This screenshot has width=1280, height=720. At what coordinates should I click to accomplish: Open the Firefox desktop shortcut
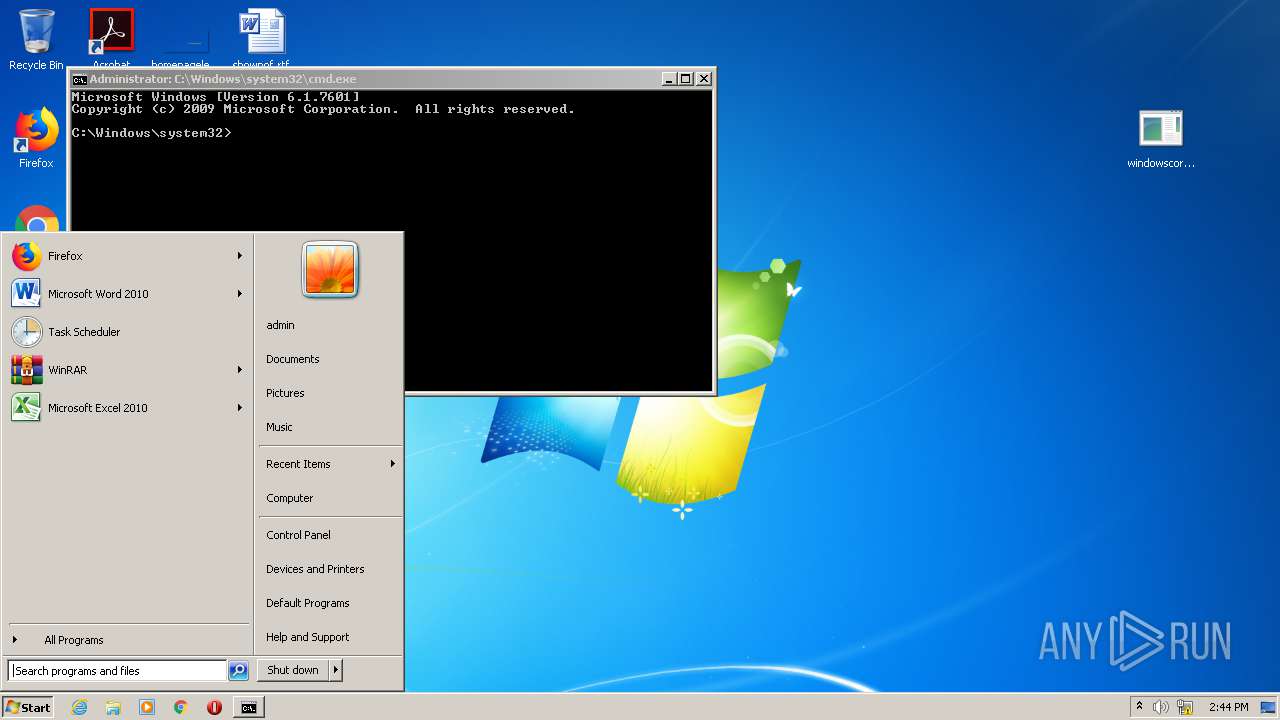tap(36, 138)
